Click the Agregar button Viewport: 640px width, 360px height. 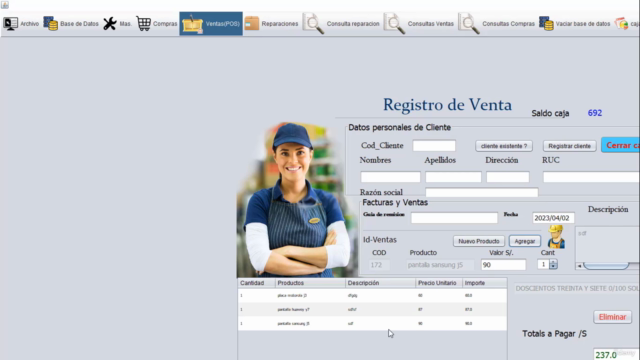point(524,241)
